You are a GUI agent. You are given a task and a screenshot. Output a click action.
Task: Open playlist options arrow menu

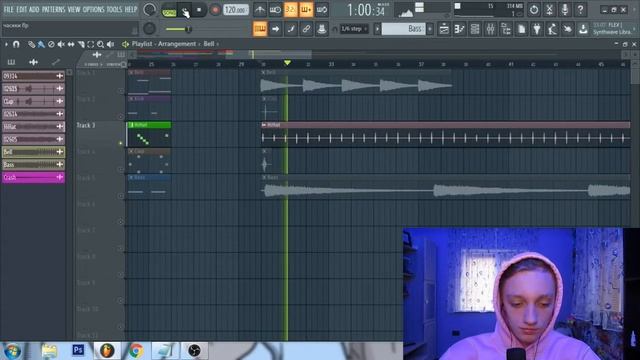(6, 44)
